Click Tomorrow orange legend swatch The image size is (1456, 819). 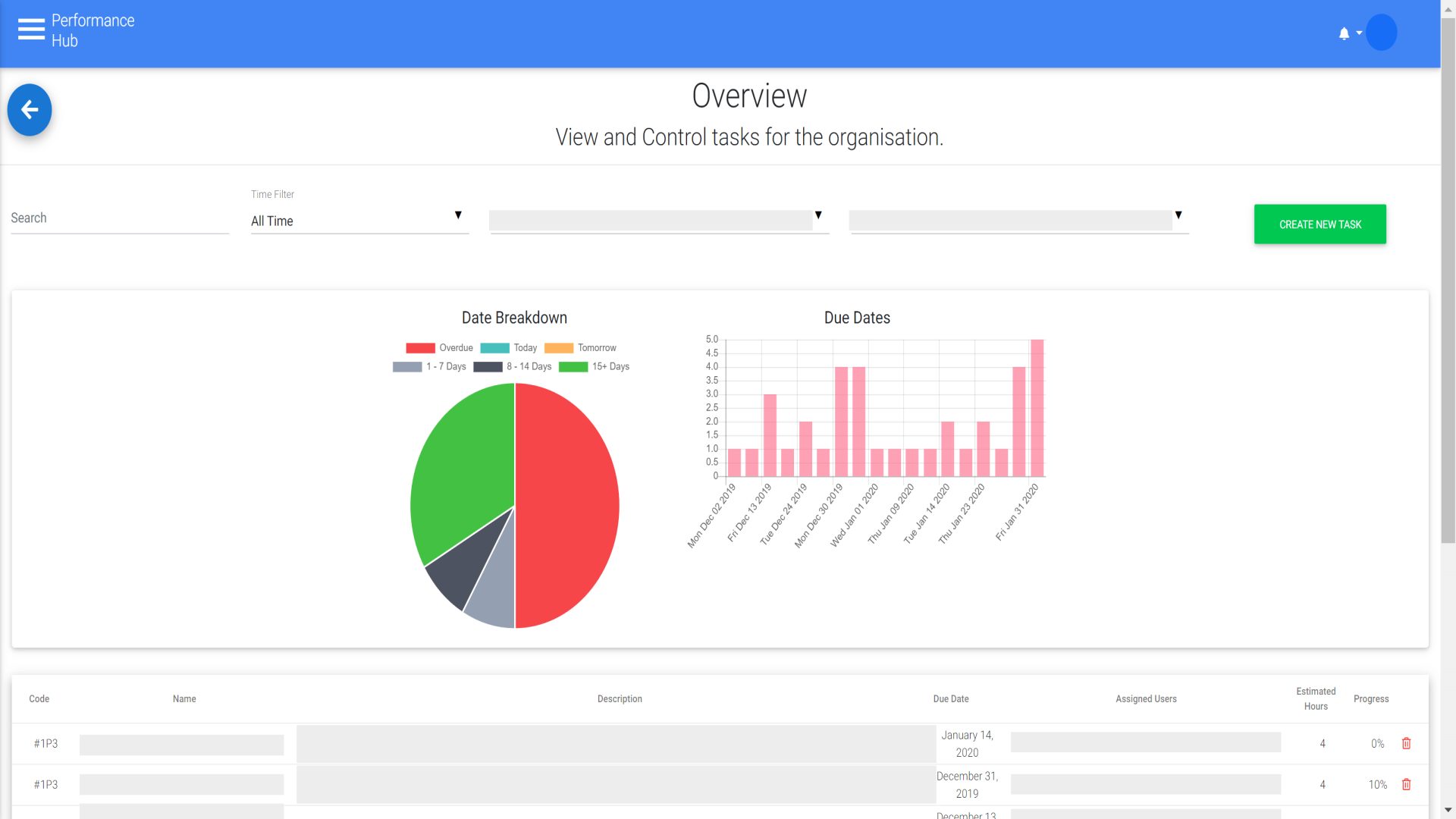tap(559, 348)
